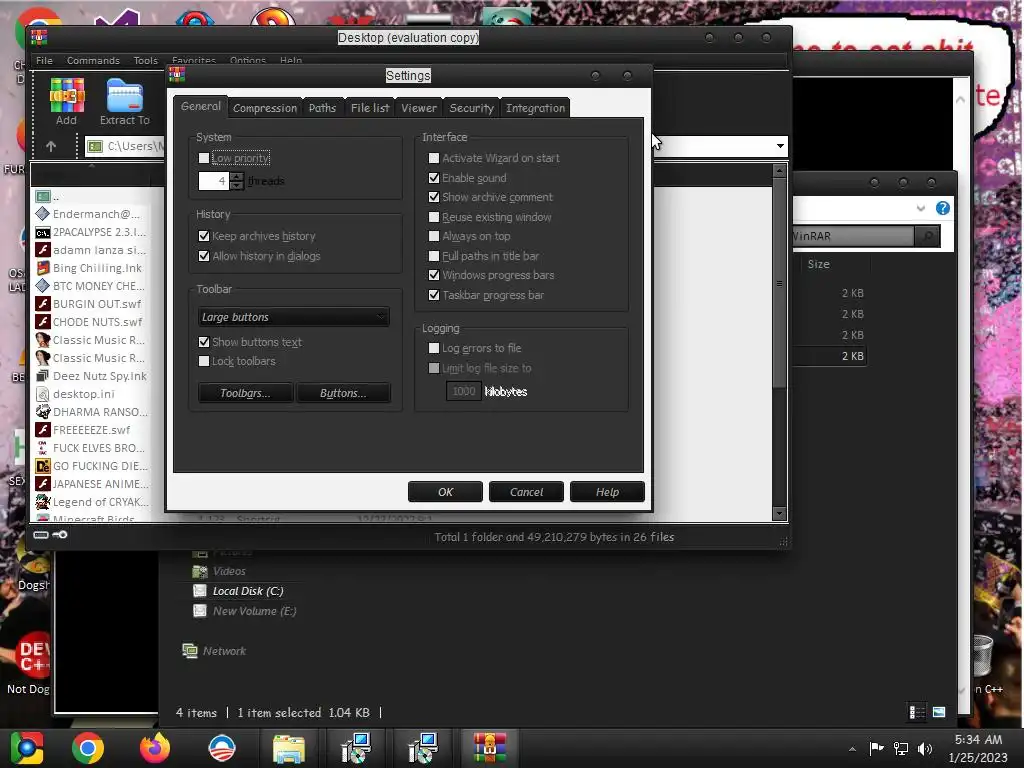Click the WinRAR taskbar icon

pyautogui.click(x=489, y=748)
